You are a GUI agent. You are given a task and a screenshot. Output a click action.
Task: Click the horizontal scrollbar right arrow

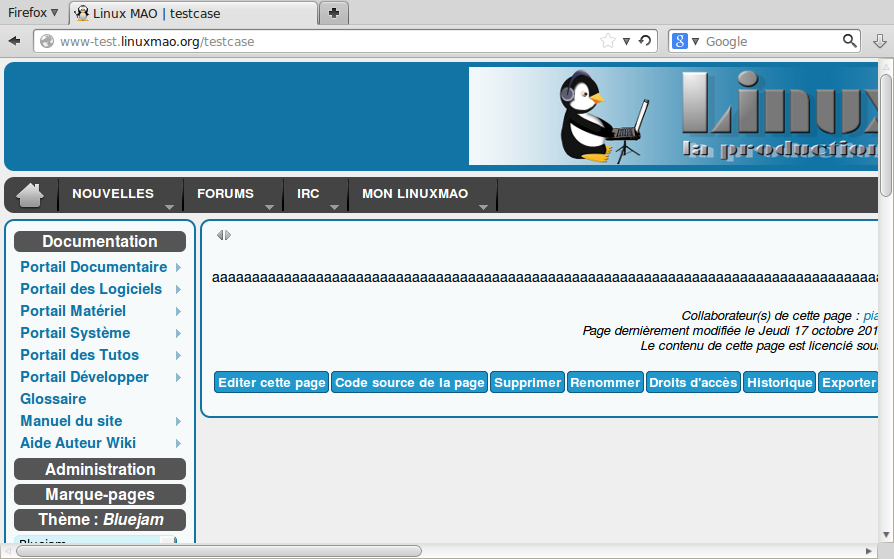[868, 551]
